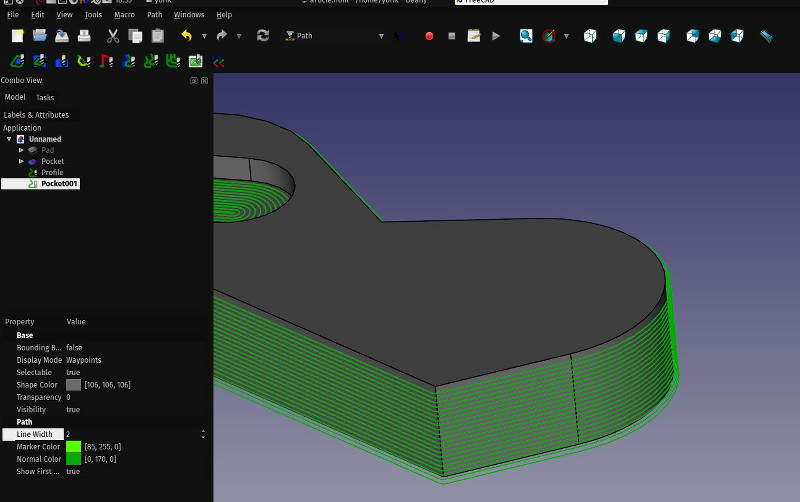Open the Macros dialog notepad icon
This screenshot has width=800, height=502.
[474, 36]
